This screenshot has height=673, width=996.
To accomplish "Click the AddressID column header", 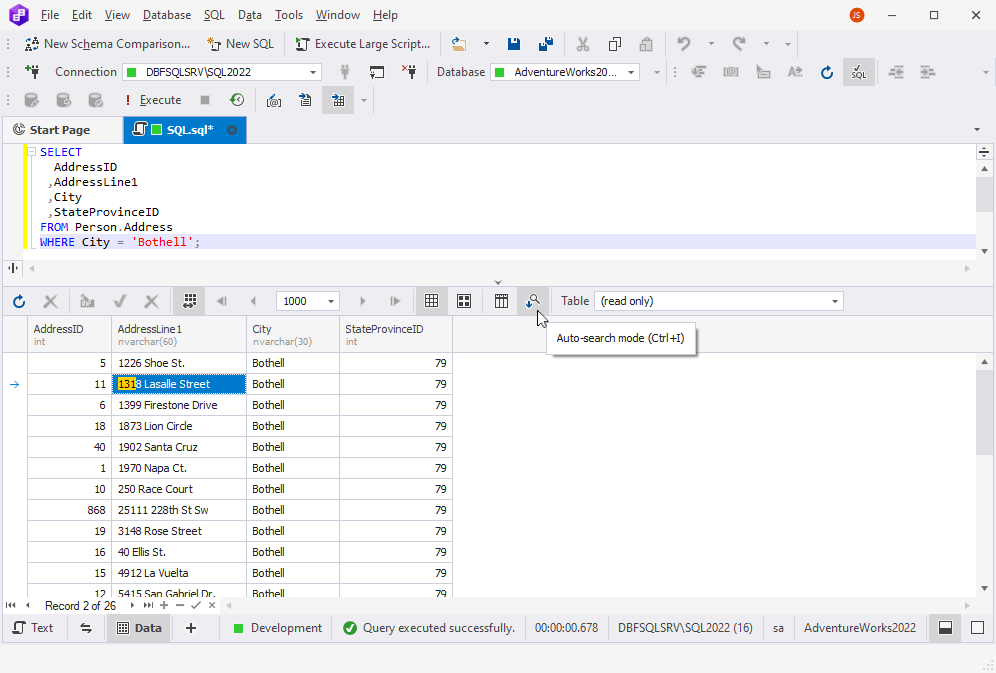I will 70,335.
